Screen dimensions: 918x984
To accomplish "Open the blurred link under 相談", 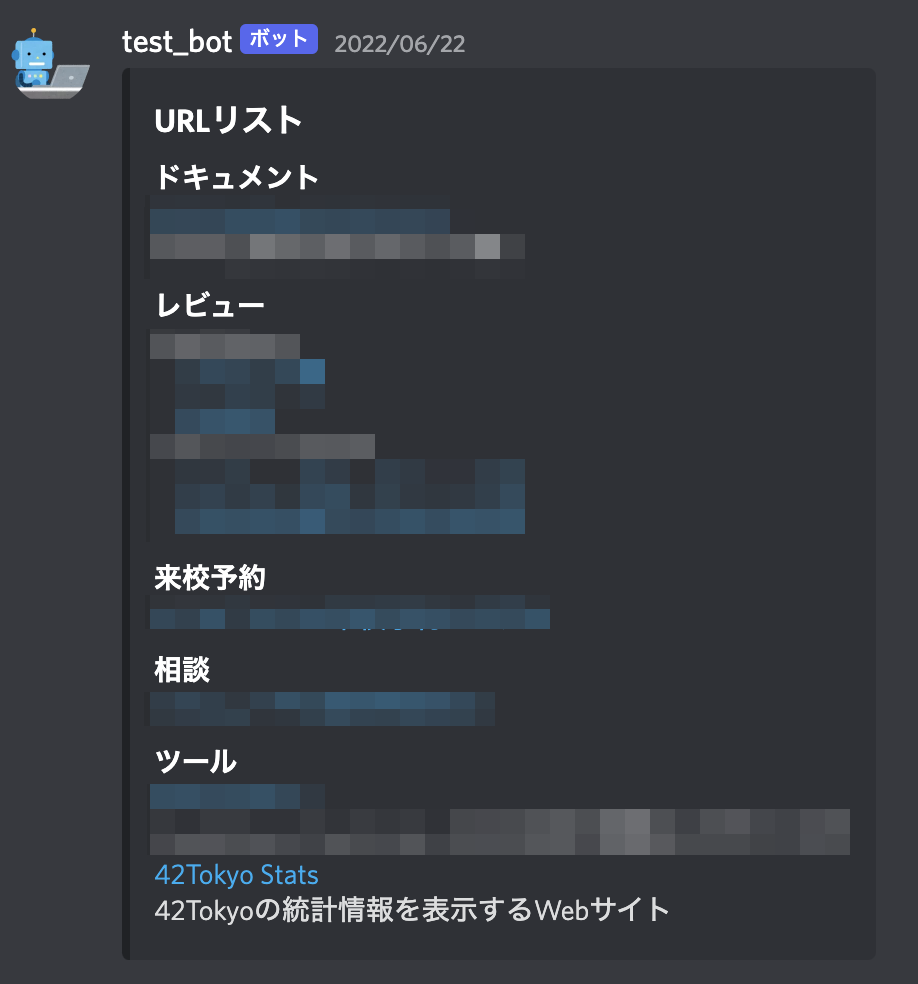I will [x=322, y=709].
